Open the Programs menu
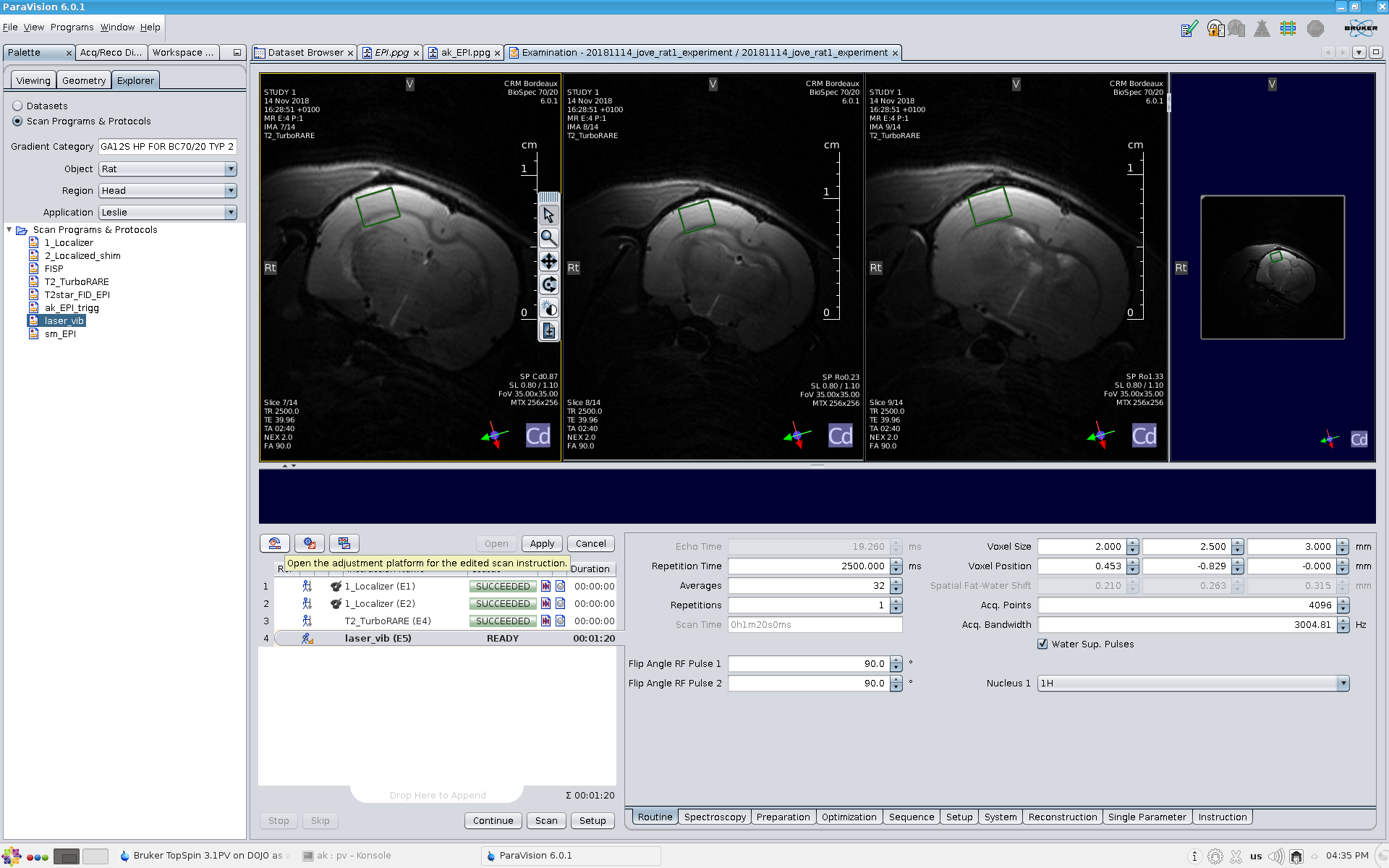Screen dimensions: 1389x868 point(72,27)
